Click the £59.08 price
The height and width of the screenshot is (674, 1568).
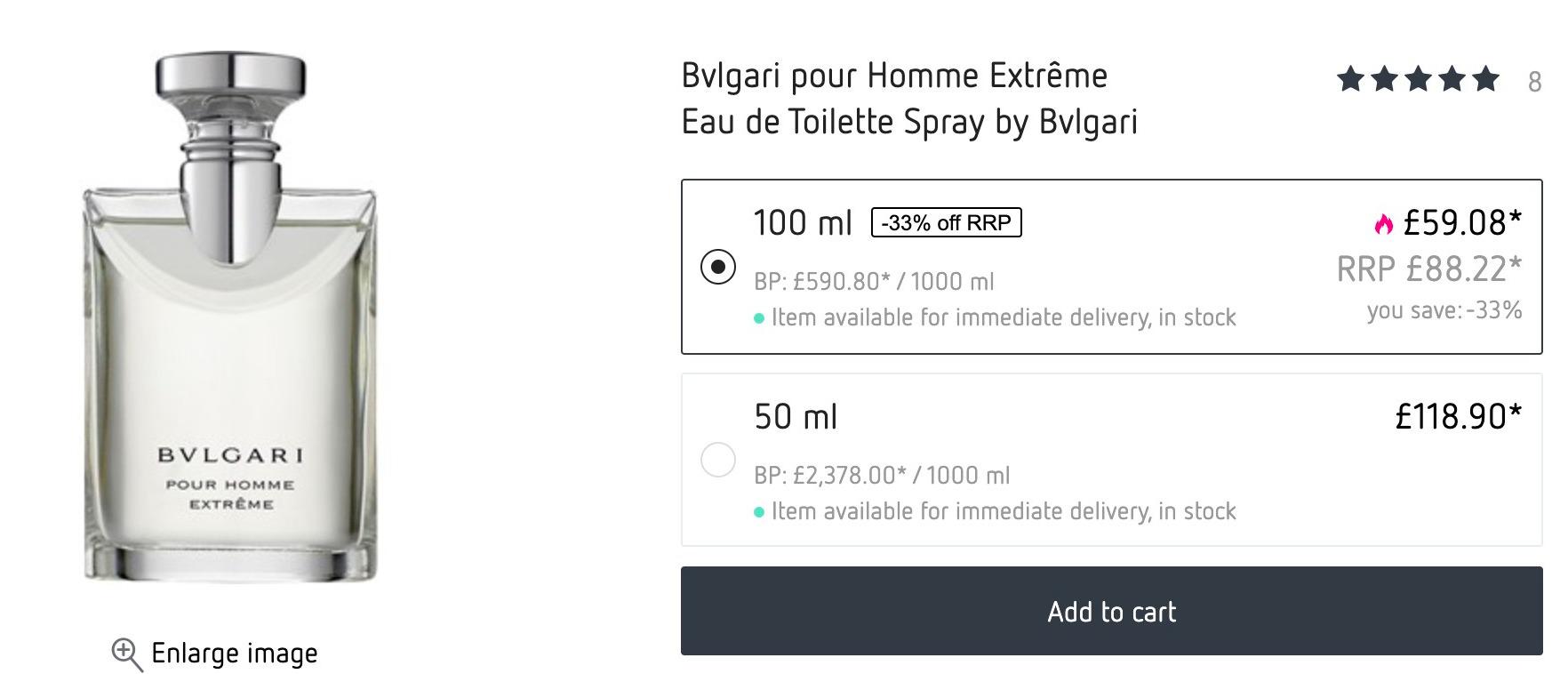pos(1462,222)
